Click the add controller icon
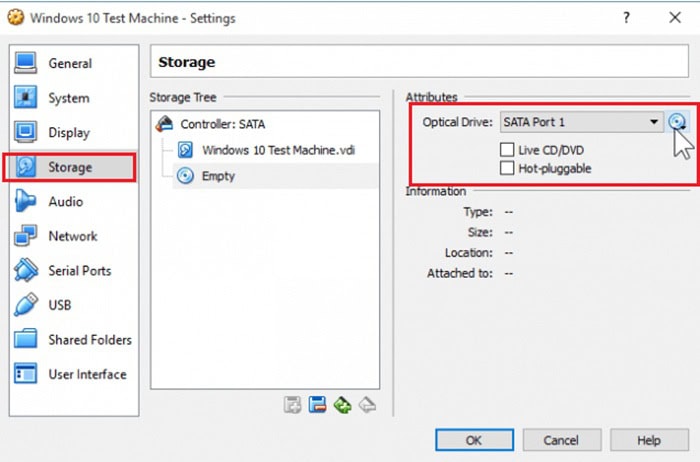 click(x=293, y=405)
